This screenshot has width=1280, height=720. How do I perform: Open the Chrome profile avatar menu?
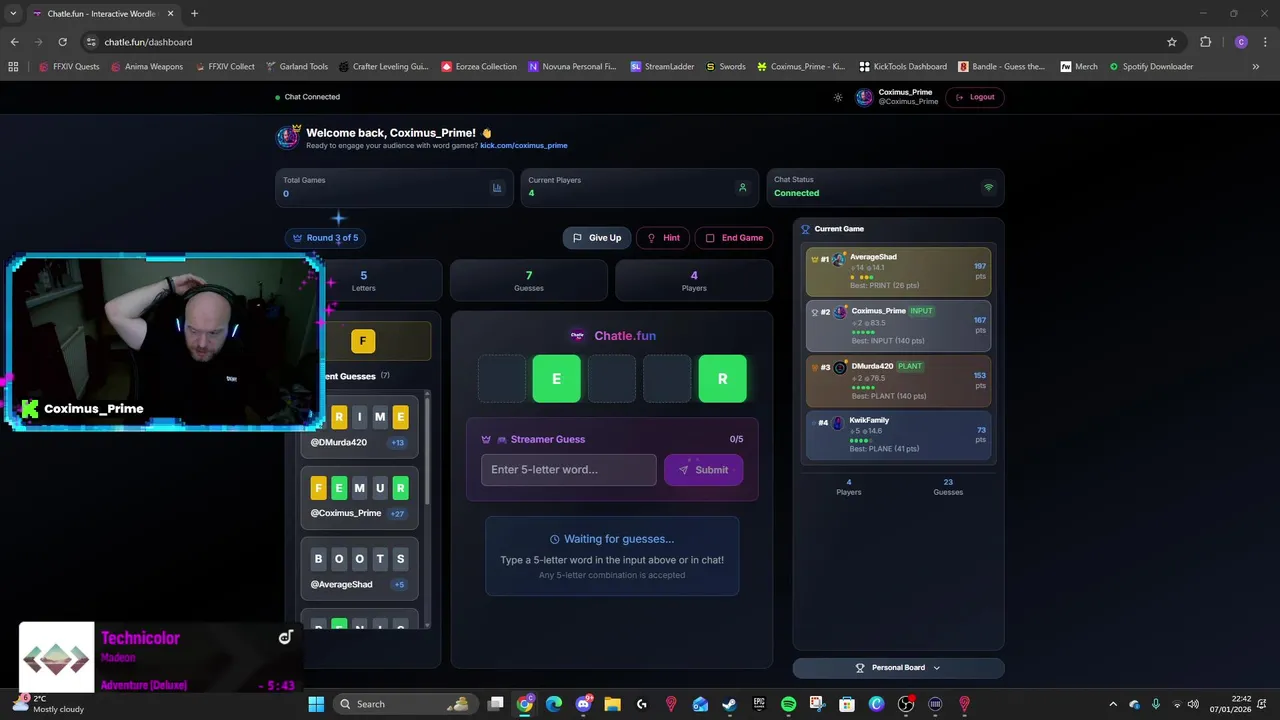tap(1241, 42)
